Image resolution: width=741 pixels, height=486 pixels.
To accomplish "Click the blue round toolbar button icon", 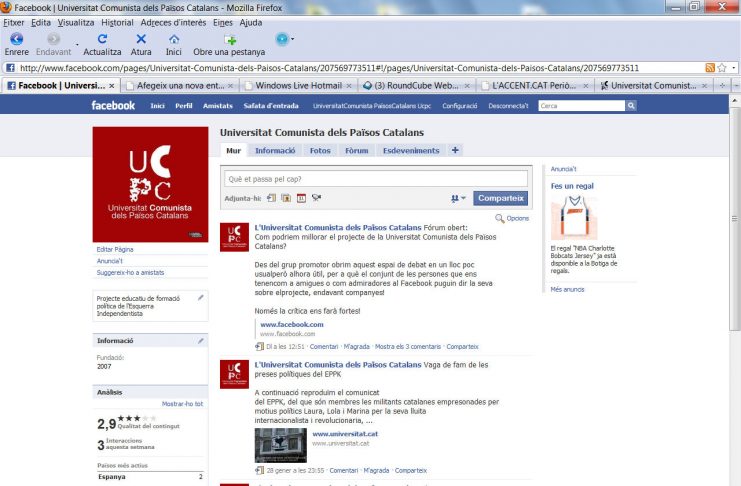I will click(282, 39).
